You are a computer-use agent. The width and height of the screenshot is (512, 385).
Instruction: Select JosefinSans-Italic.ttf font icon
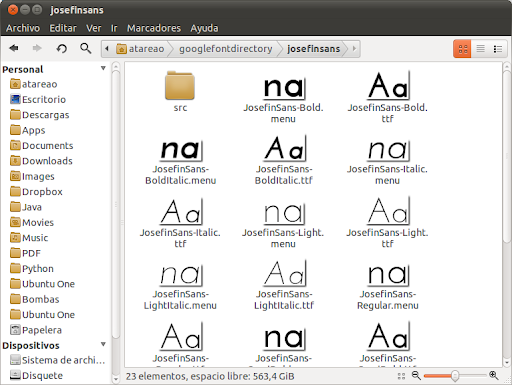click(181, 211)
